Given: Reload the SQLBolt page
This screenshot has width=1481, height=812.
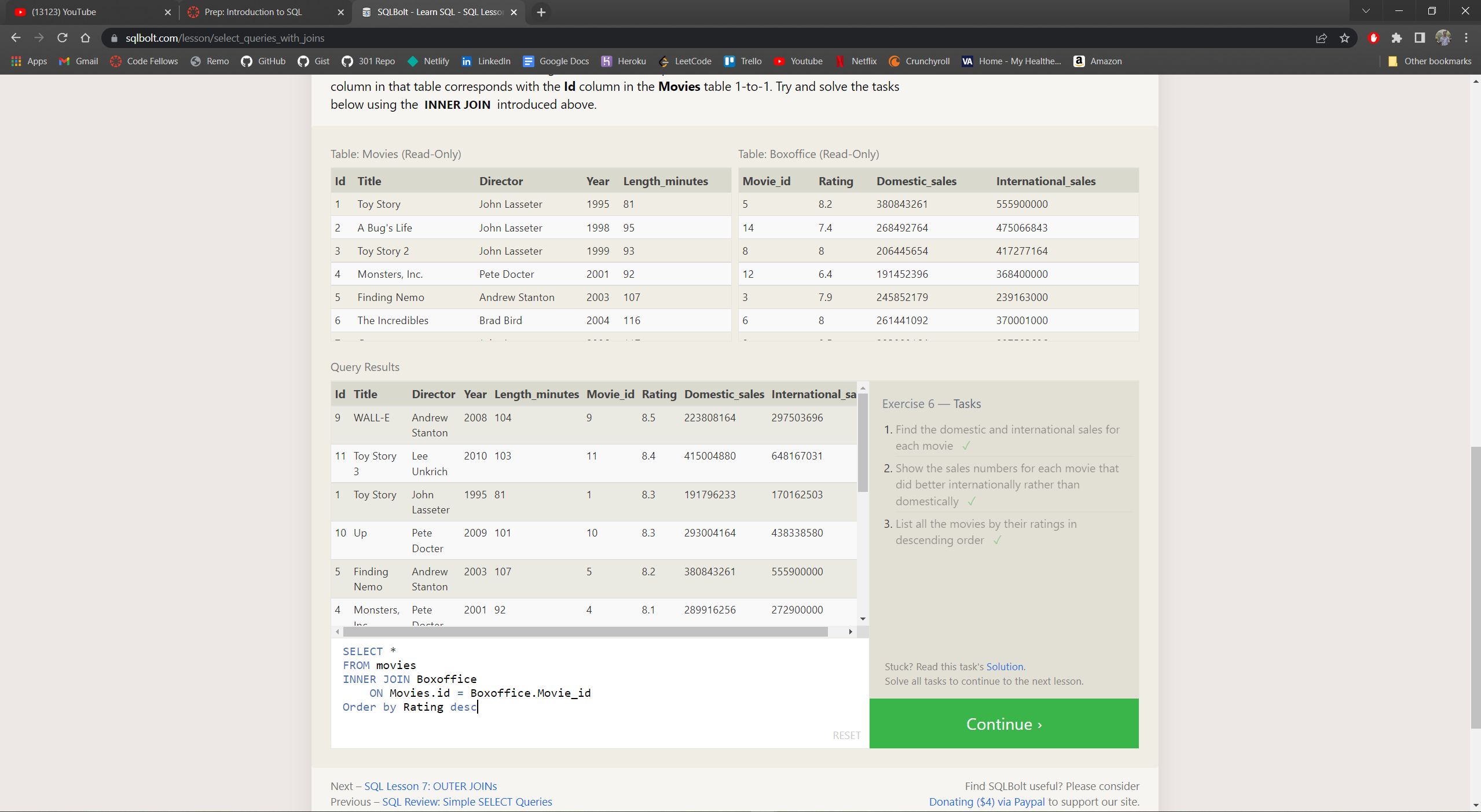Looking at the screenshot, I should click(x=62, y=38).
